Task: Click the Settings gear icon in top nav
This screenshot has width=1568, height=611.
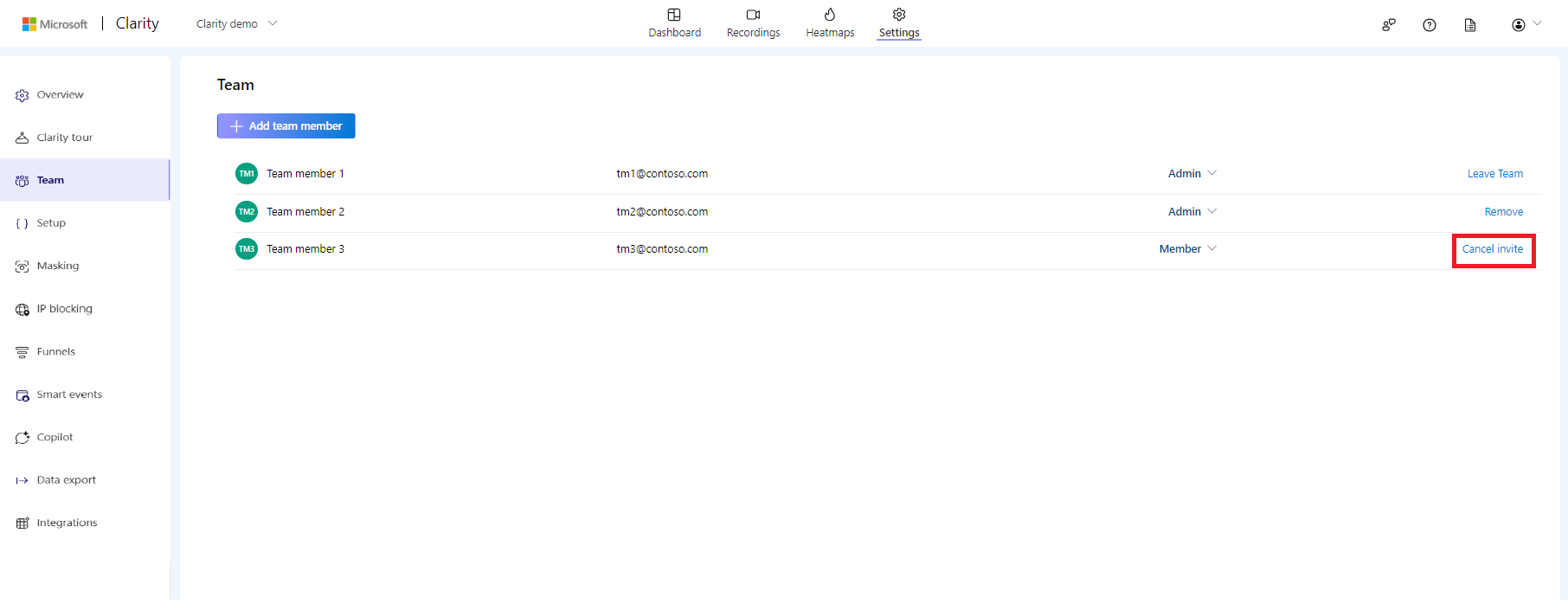Action: [899, 15]
